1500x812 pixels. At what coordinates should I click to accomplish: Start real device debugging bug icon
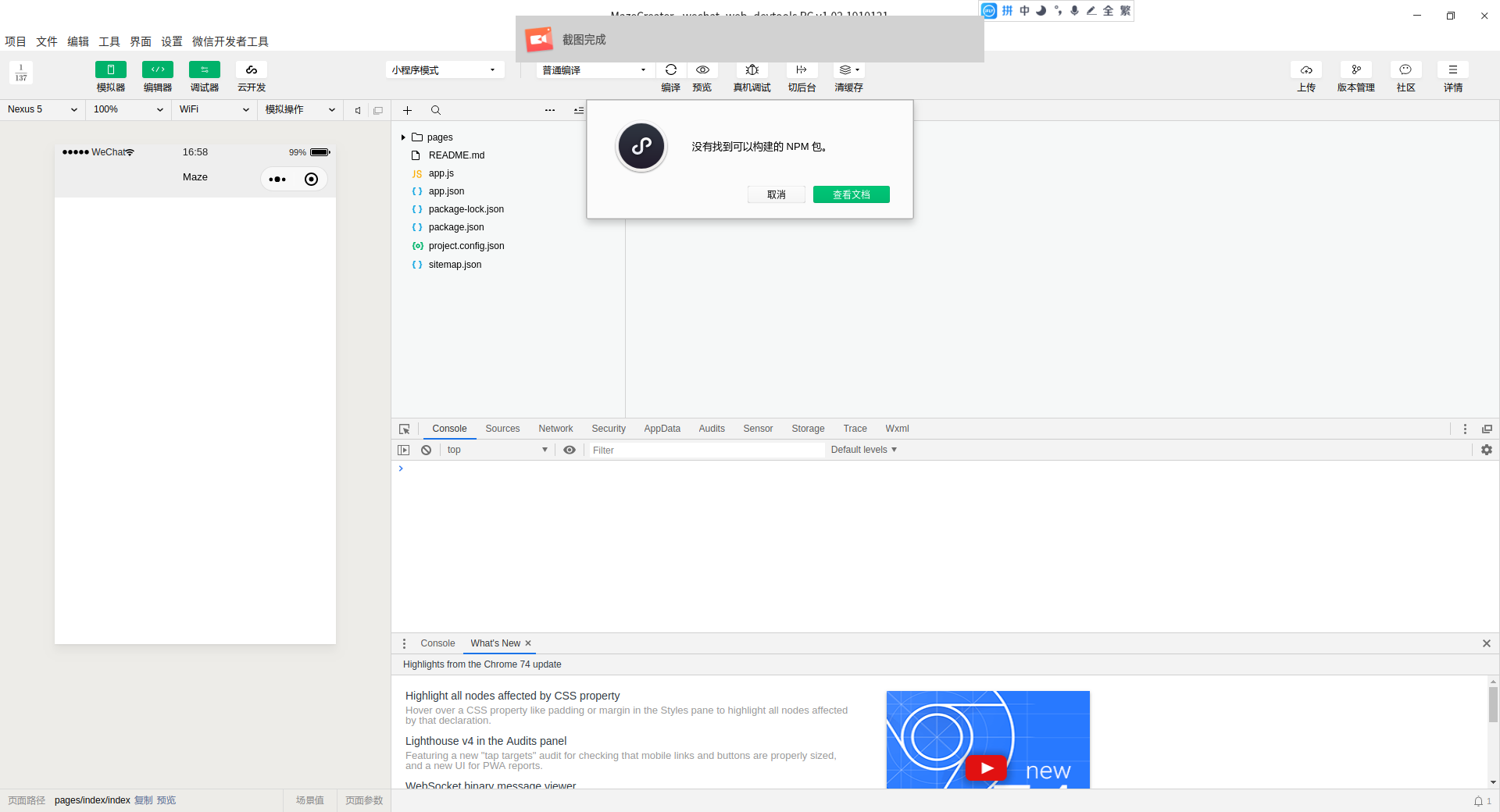click(752, 69)
